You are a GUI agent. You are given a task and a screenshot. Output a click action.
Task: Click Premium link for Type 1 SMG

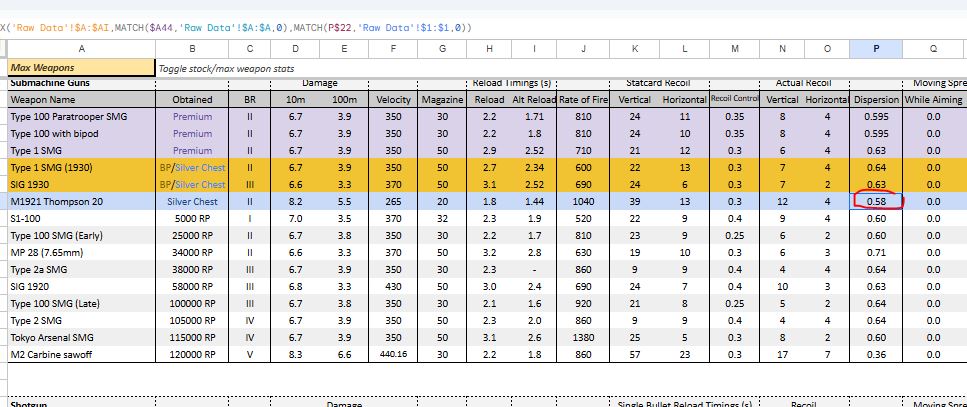[x=192, y=151]
